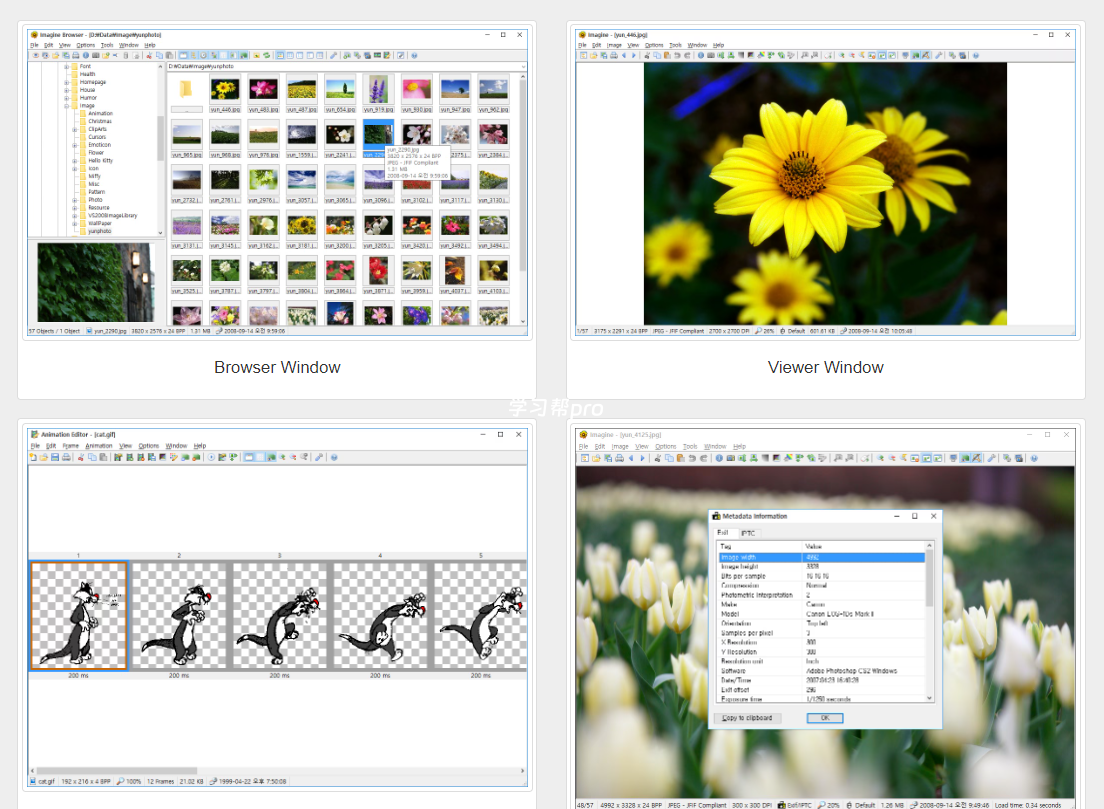The width and height of the screenshot is (1104, 809).
Task: Open Image menu in yun_446.jpg viewer window
Action: (615, 45)
